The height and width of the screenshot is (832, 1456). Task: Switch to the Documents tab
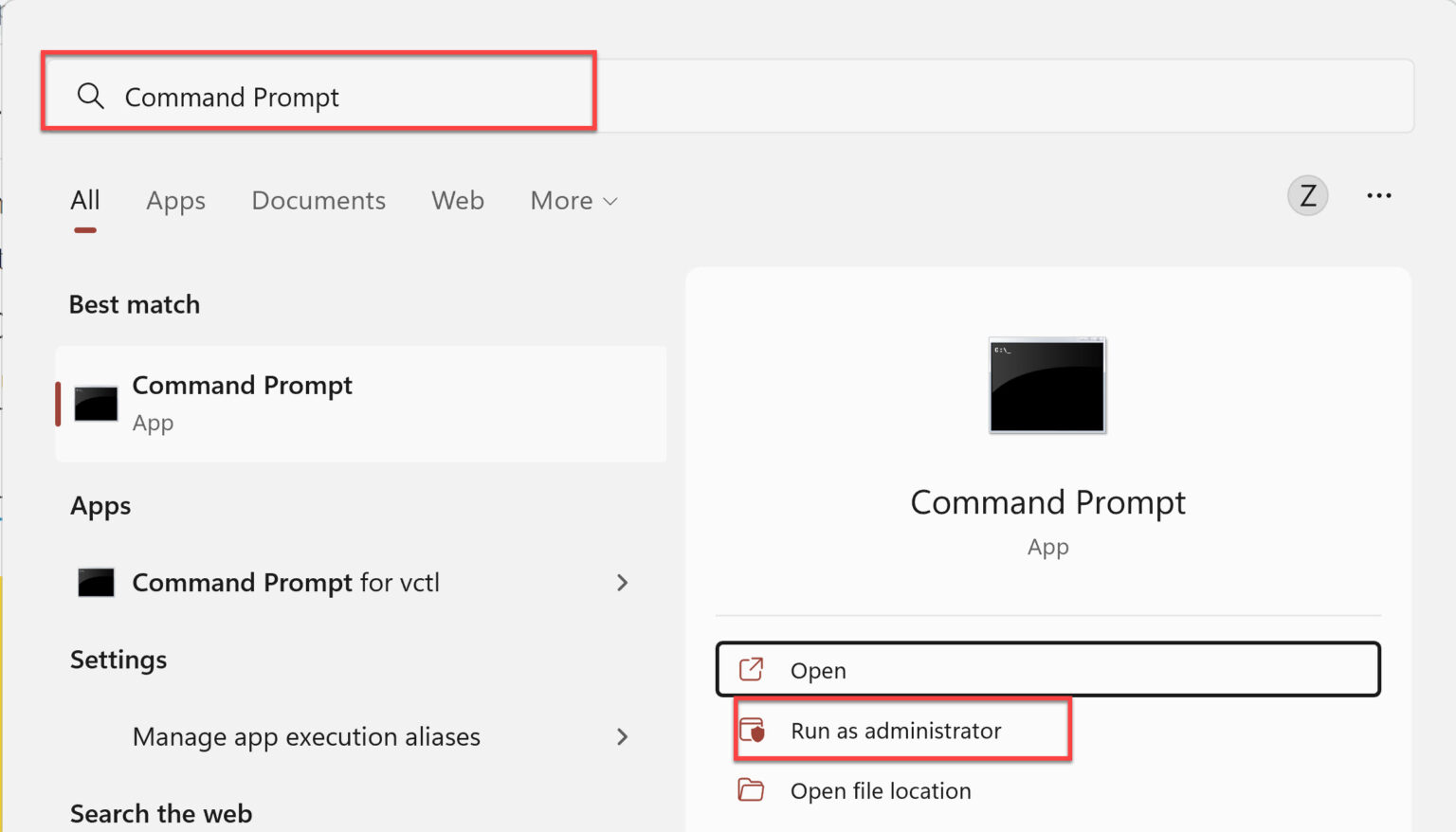[x=318, y=200]
